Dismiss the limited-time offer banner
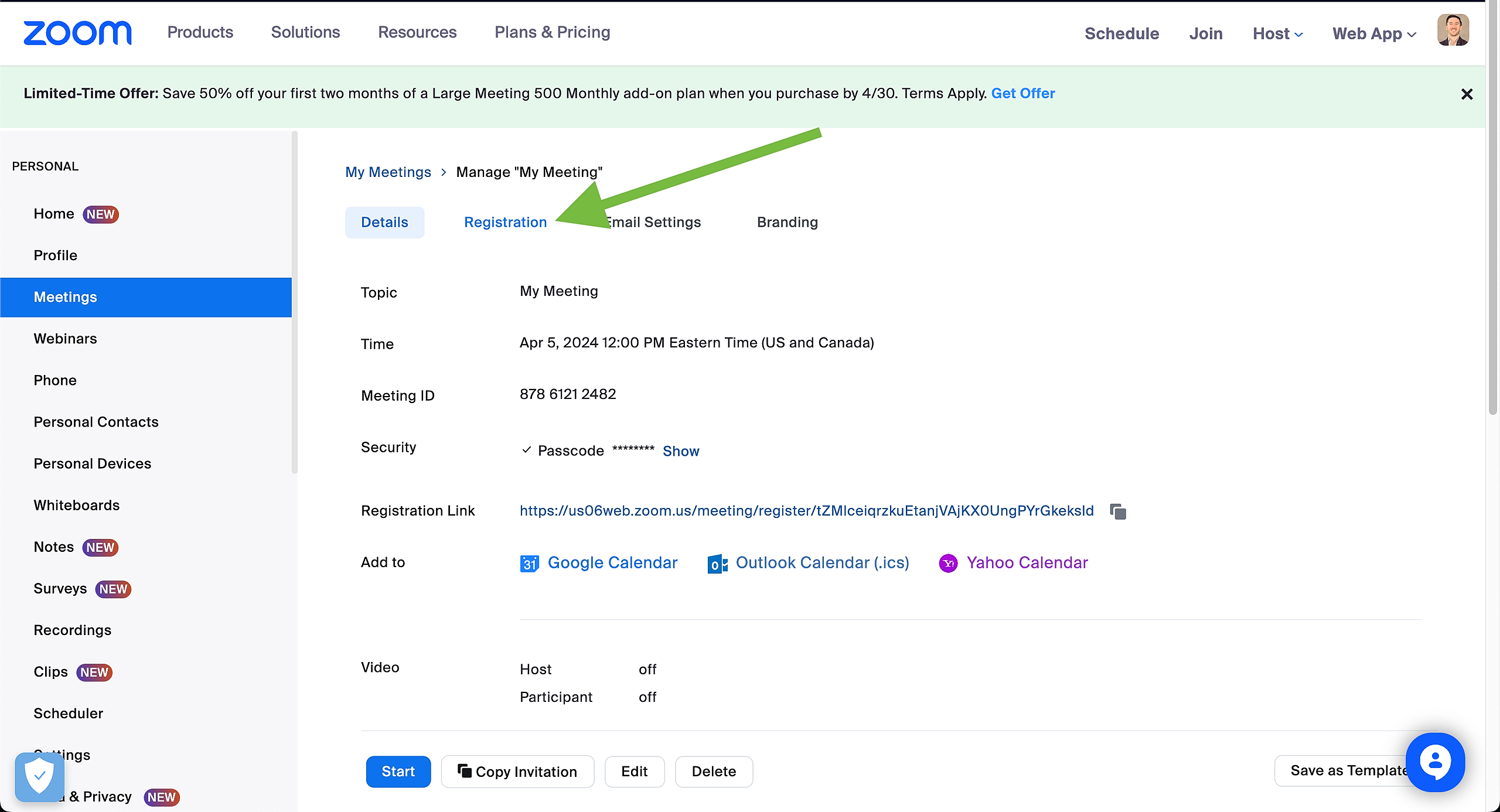 pyautogui.click(x=1467, y=94)
